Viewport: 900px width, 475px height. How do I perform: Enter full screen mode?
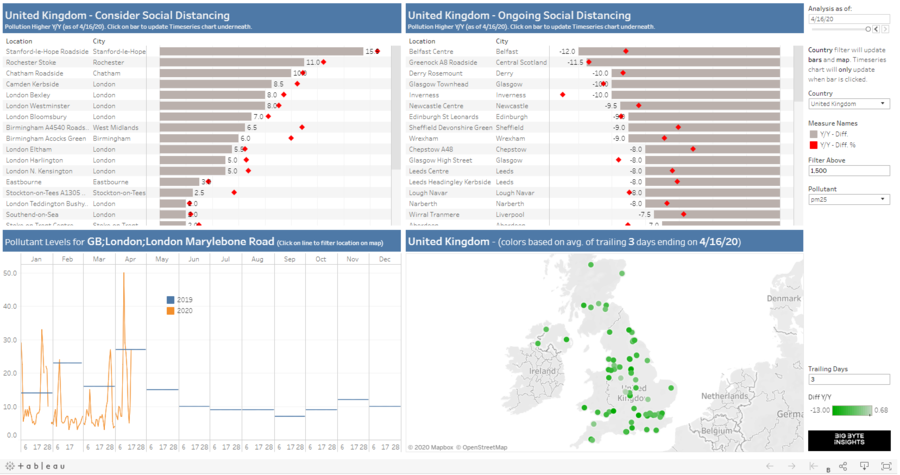(x=884, y=465)
